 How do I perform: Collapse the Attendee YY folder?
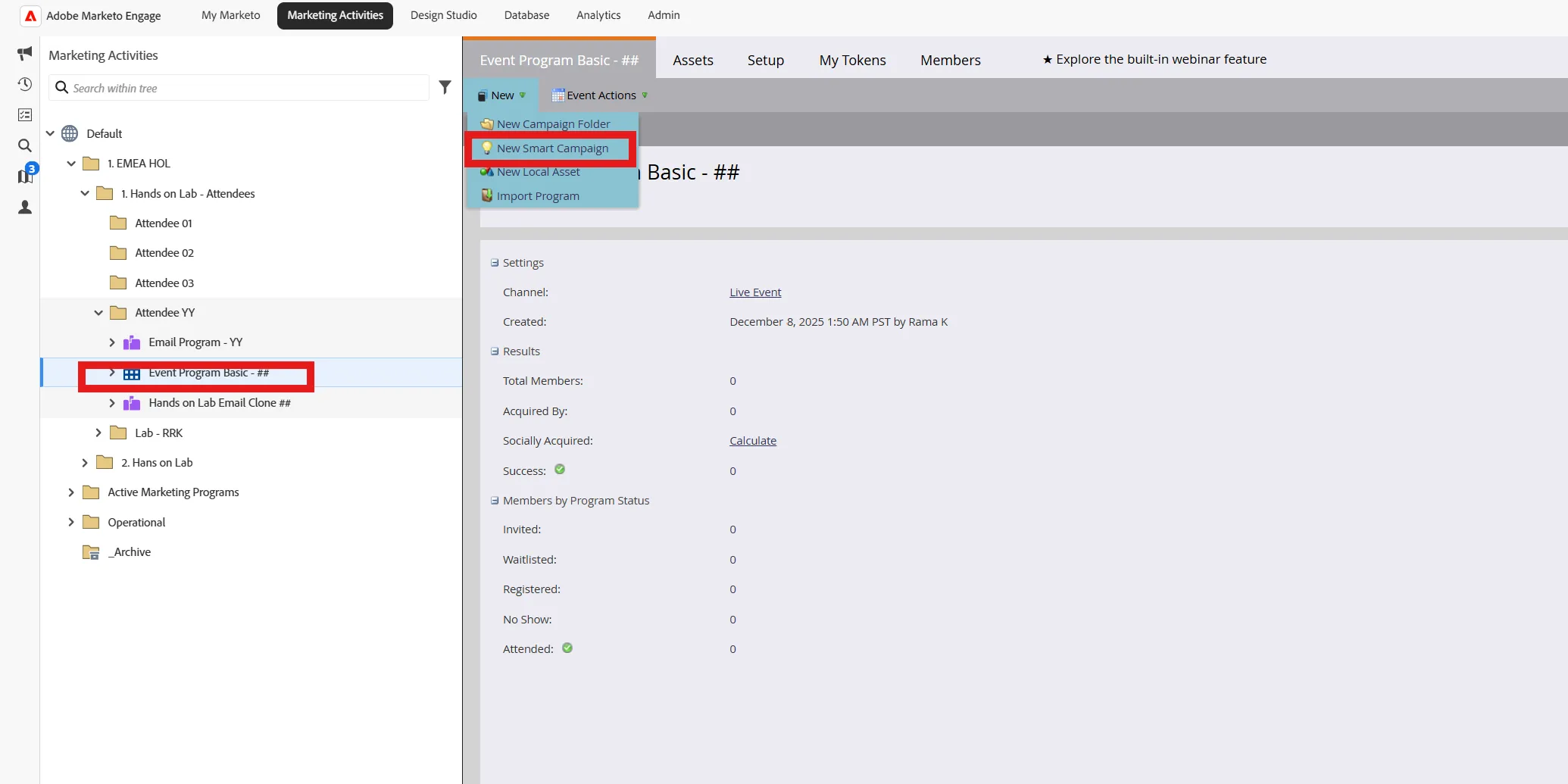(x=98, y=313)
